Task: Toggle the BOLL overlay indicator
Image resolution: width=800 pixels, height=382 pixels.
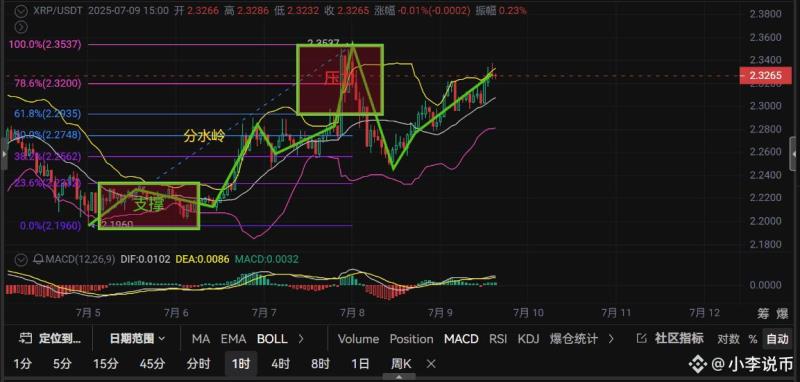Action: 272,339
